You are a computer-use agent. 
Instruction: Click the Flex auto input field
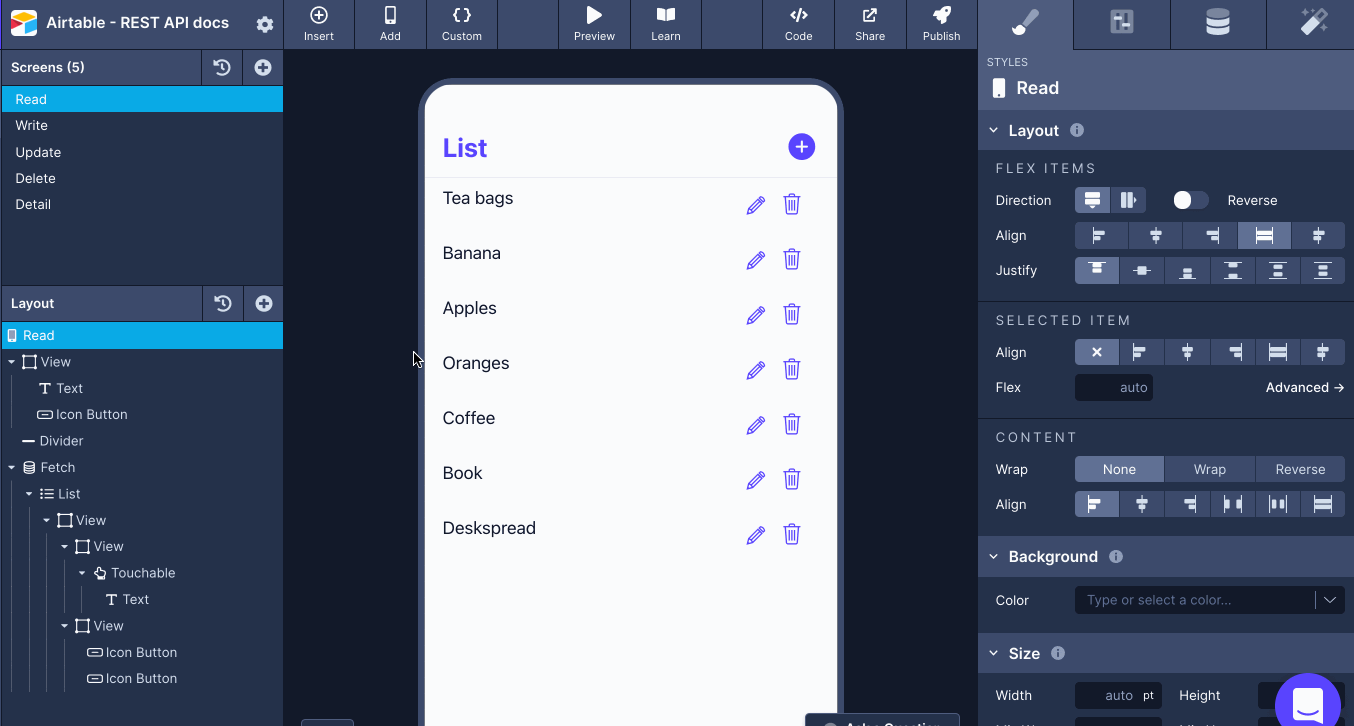click(x=1114, y=388)
